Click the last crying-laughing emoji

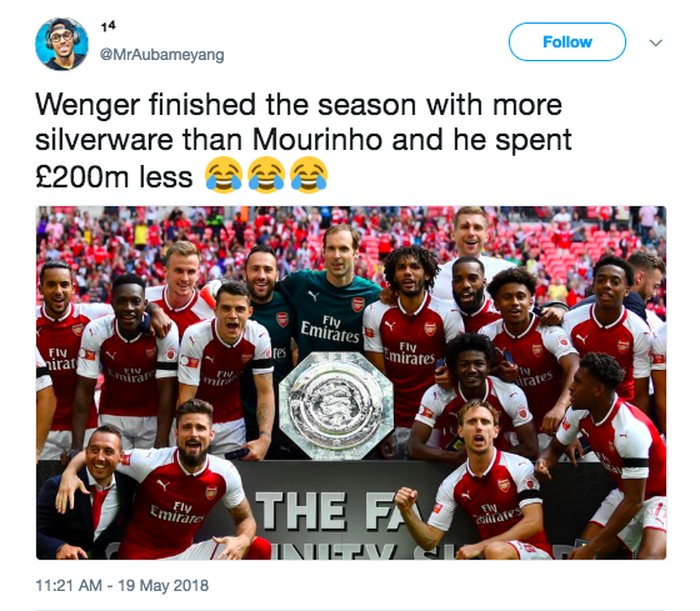tap(309, 177)
